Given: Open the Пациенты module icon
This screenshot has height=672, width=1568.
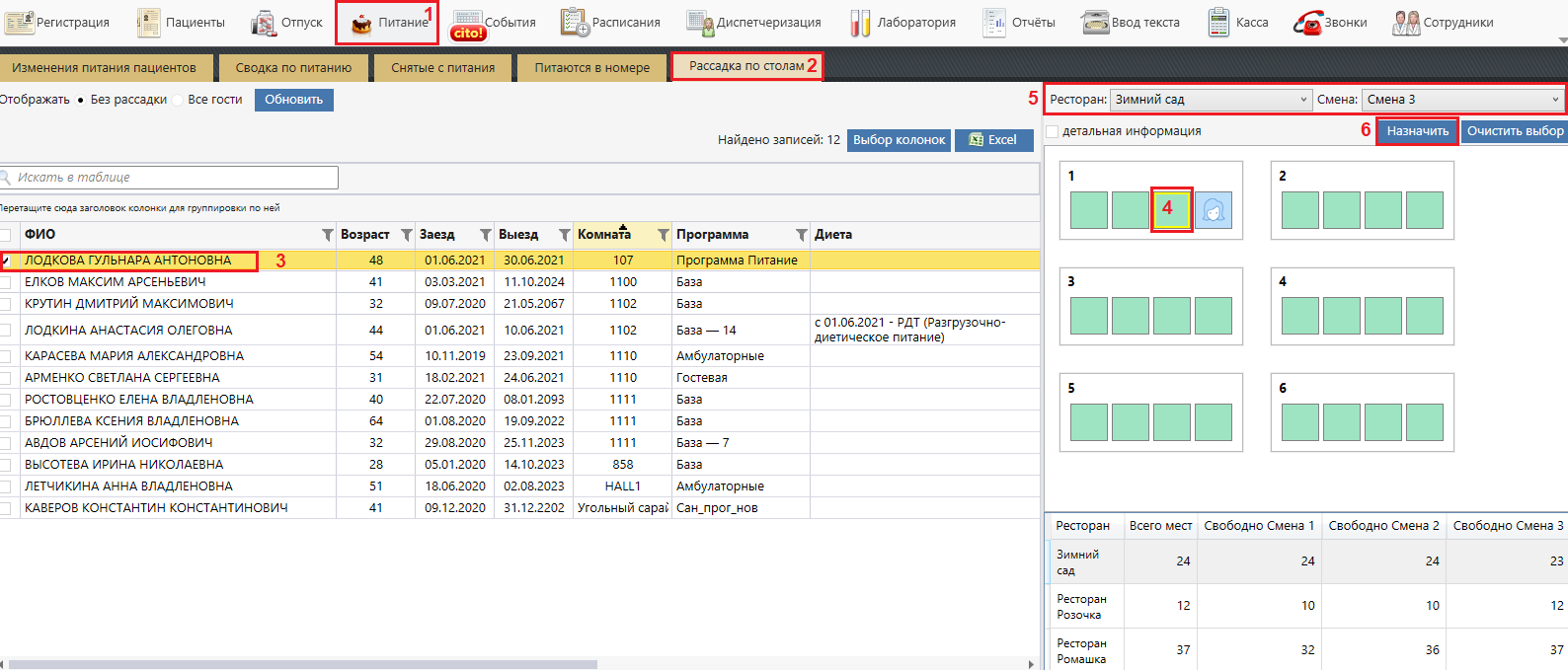Looking at the screenshot, I should [x=148, y=23].
